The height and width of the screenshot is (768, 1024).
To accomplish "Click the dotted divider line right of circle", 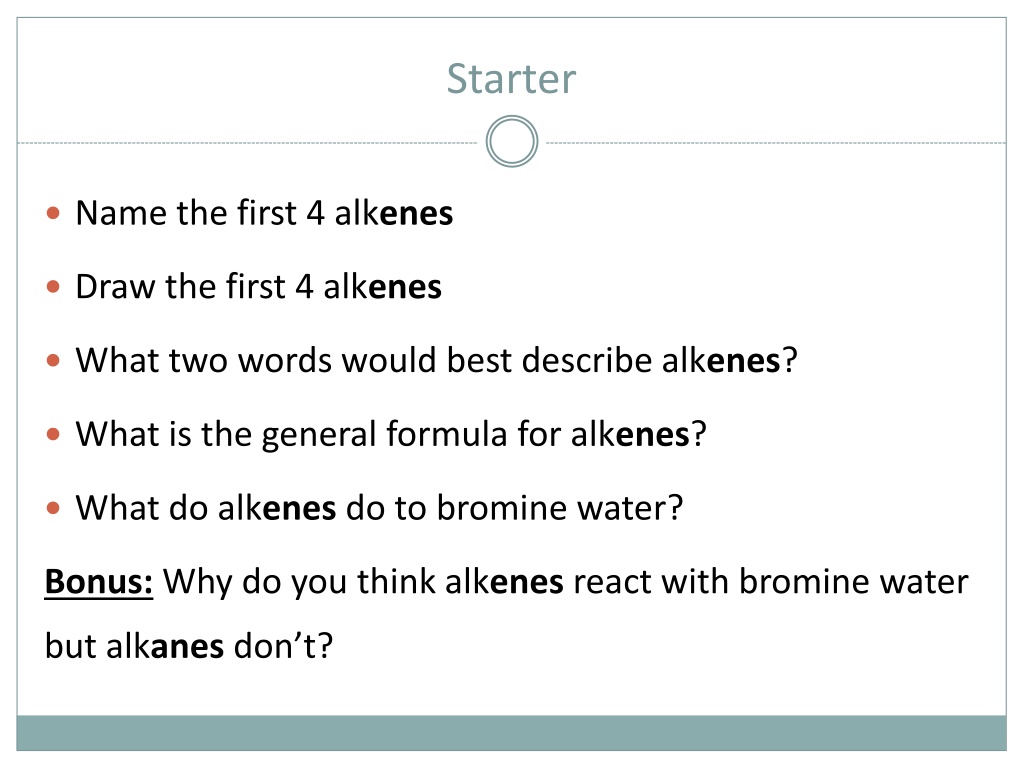I will (776, 142).
